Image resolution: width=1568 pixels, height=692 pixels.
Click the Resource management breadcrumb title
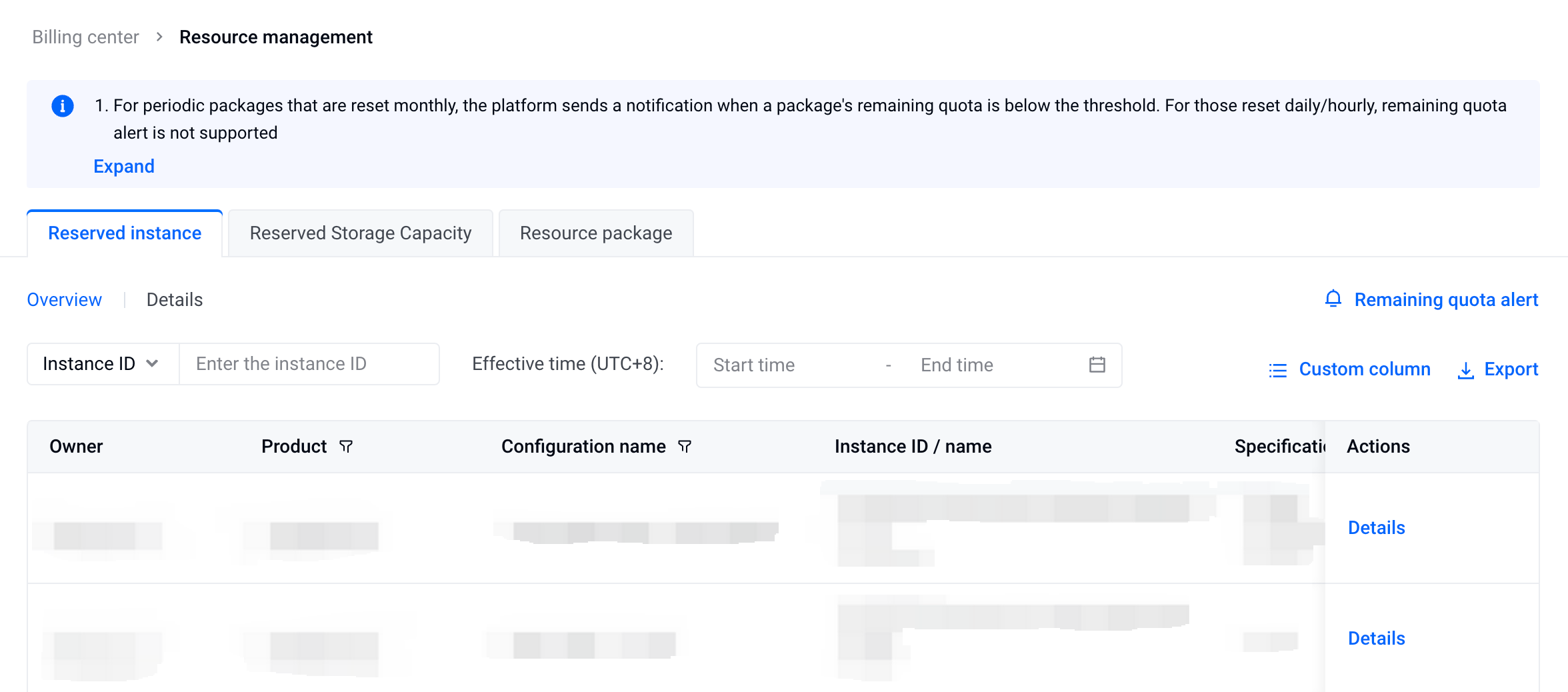click(x=276, y=37)
